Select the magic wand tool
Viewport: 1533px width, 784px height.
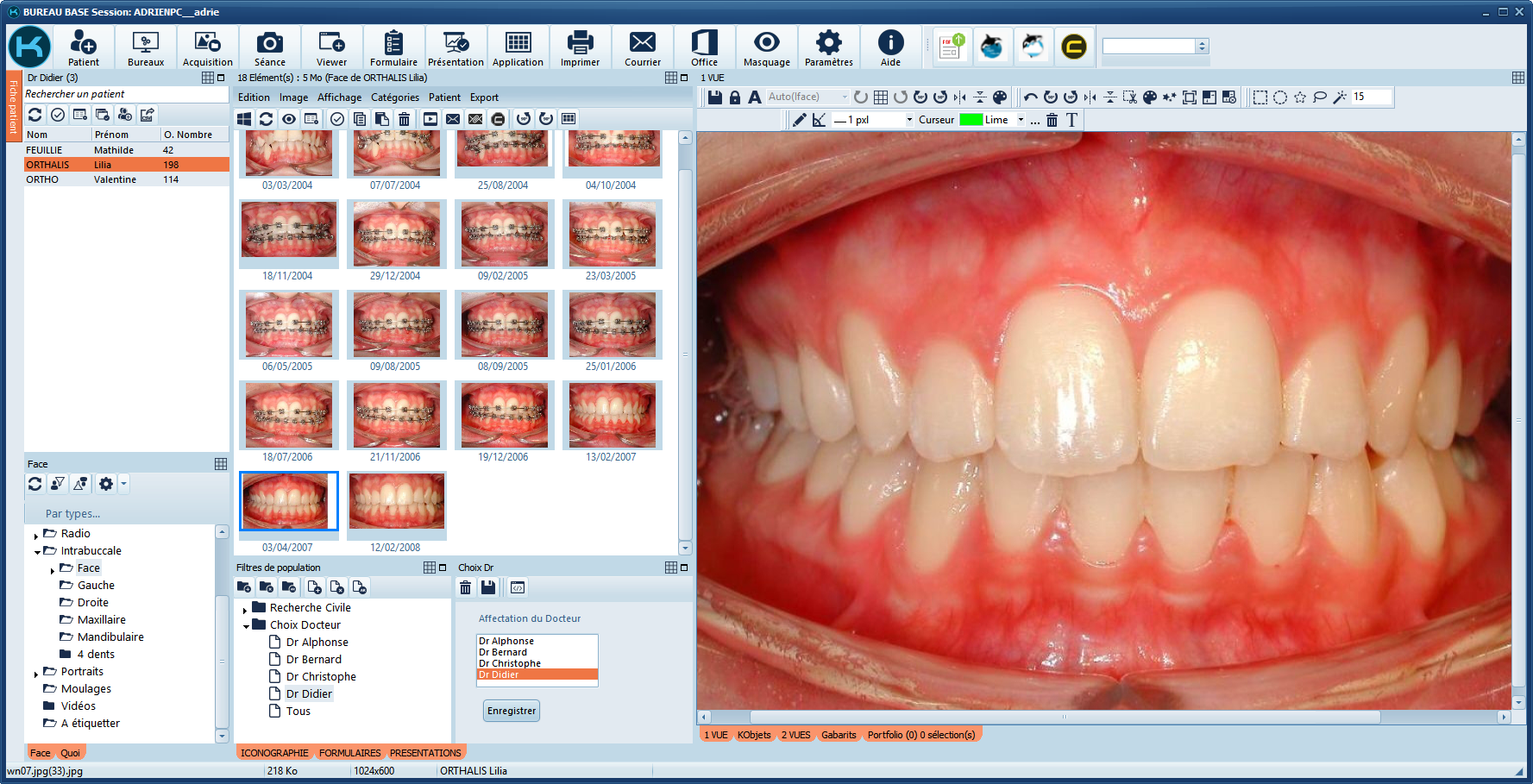click(x=1339, y=97)
